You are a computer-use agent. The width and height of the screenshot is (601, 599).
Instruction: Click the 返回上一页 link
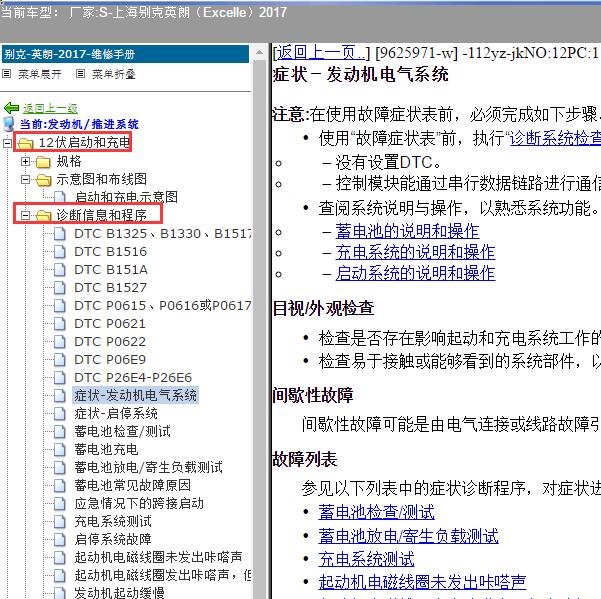pos(320,53)
